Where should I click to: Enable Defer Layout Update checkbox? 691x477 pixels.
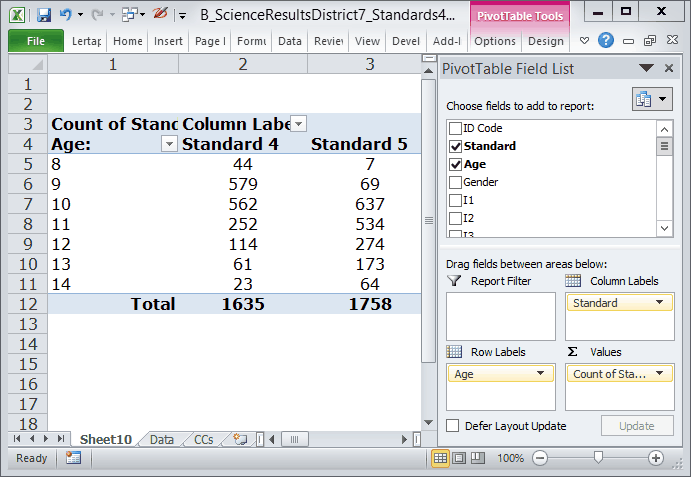(x=453, y=426)
